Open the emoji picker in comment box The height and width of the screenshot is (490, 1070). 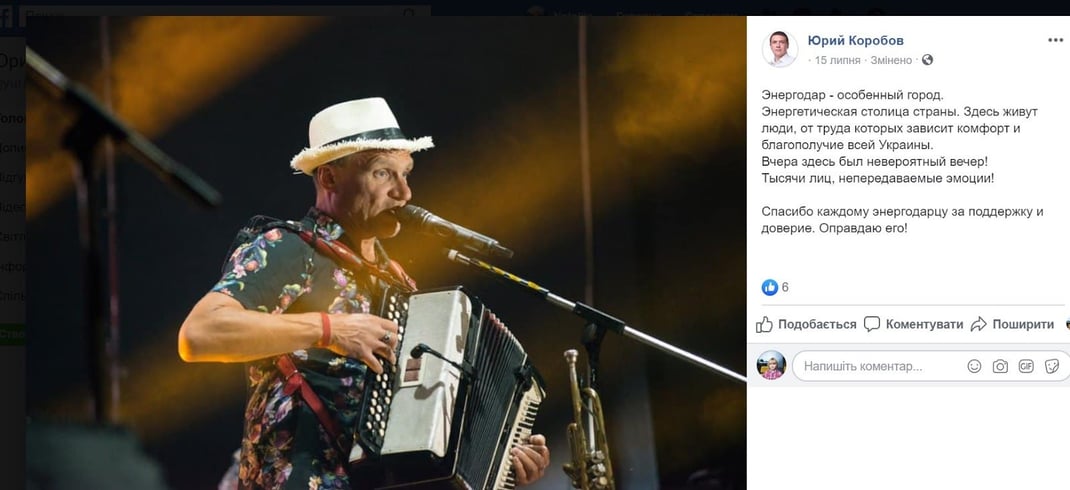pos(974,367)
